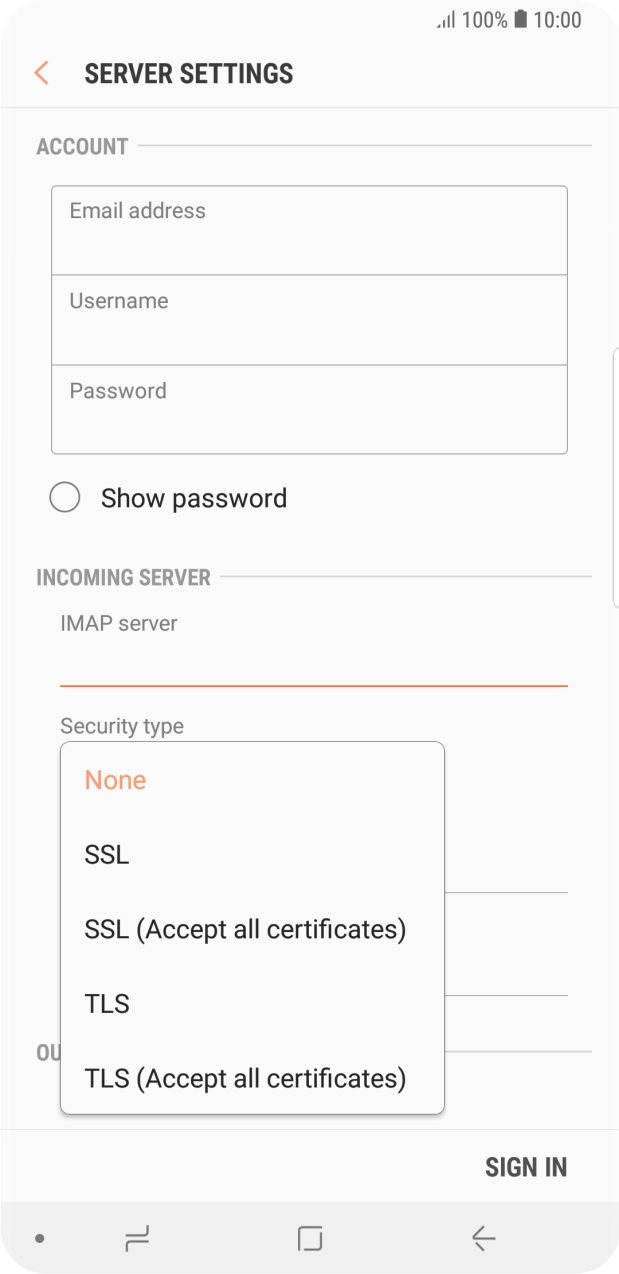
Task: Select SSL from the security list
Action: [x=105, y=854]
